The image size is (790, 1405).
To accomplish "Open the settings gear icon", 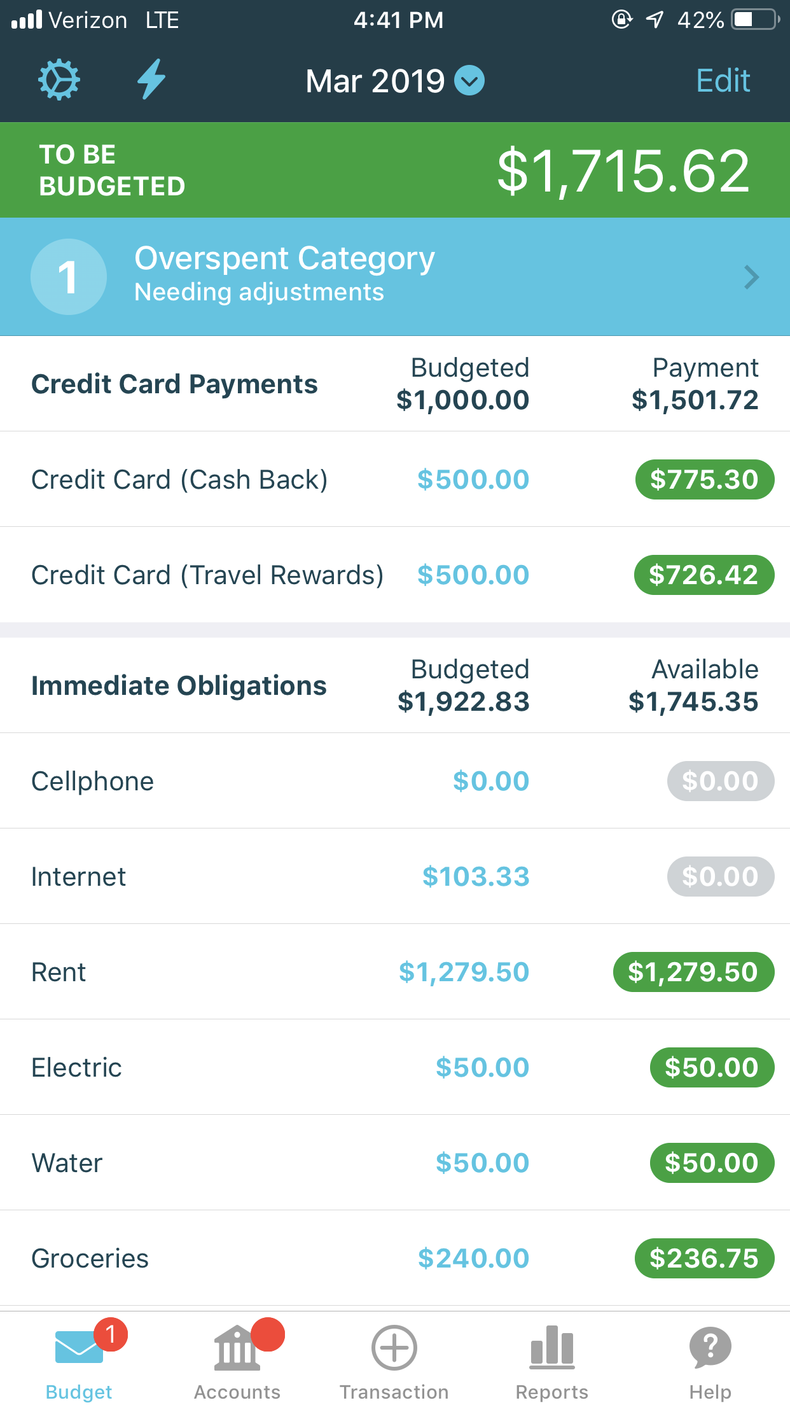I will tap(59, 80).
